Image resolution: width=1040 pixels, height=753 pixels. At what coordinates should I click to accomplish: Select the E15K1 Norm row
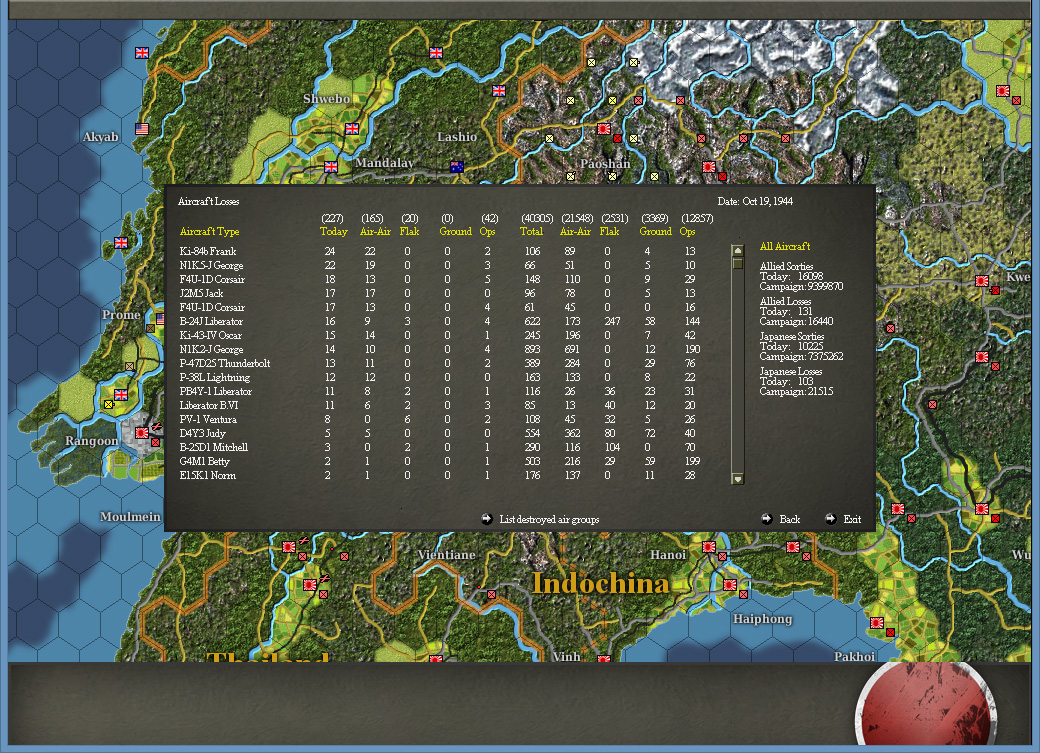(x=438, y=475)
